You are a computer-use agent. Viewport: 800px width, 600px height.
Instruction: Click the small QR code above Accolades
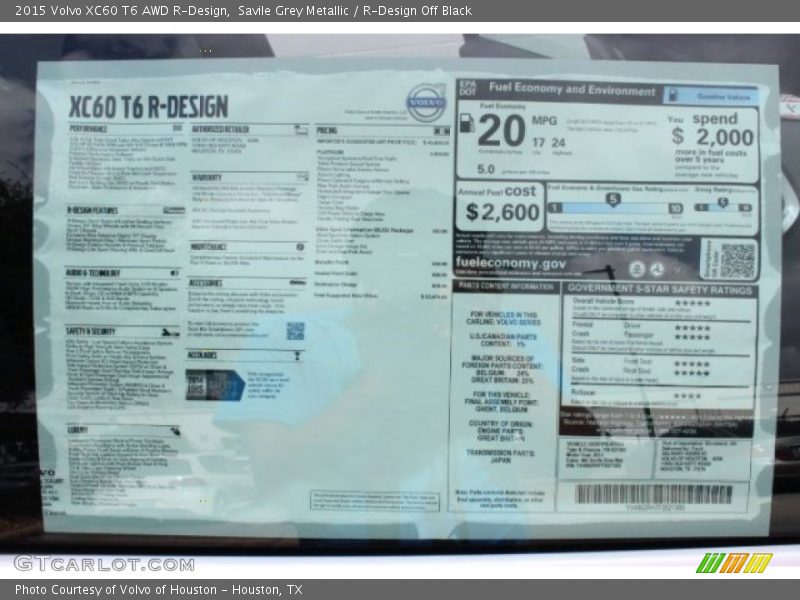click(295, 331)
